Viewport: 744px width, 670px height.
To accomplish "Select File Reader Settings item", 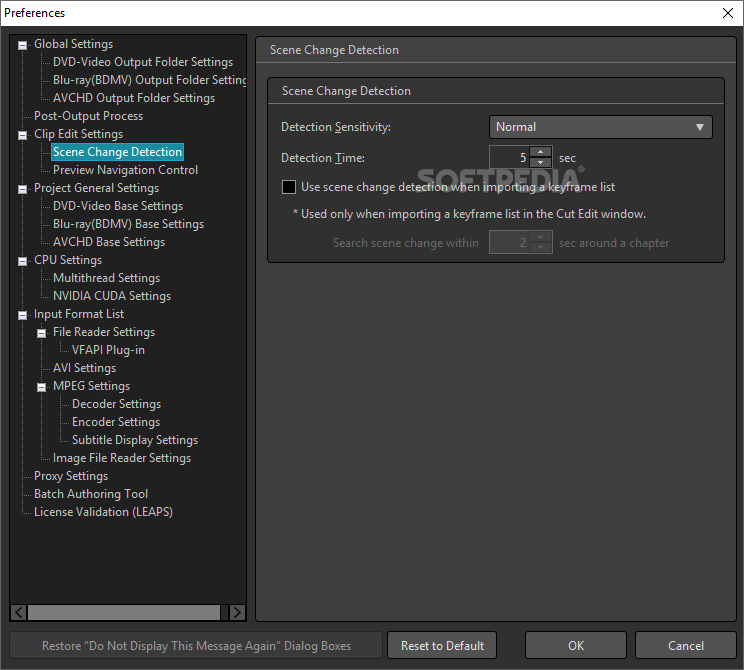I will click(104, 332).
